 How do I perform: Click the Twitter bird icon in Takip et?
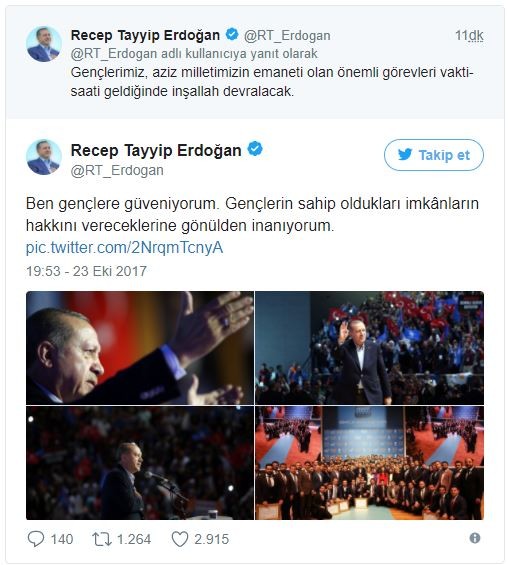click(405, 155)
